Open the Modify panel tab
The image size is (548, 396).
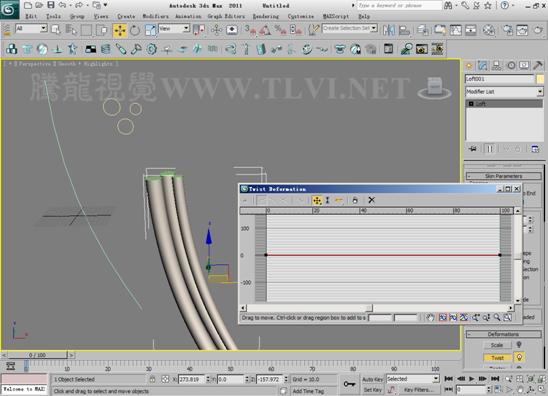pyautogui.click(x=483, y=65)
